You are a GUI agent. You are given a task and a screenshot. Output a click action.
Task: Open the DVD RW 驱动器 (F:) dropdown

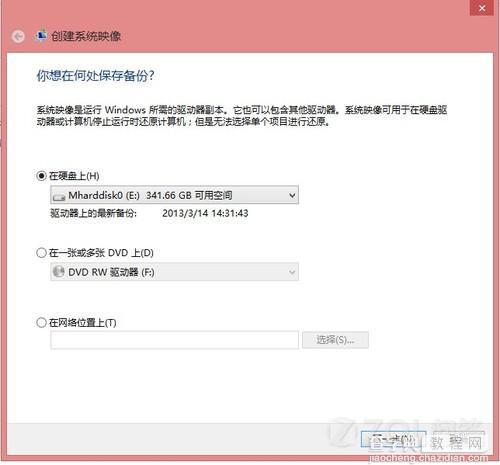(x=174, y=272)
